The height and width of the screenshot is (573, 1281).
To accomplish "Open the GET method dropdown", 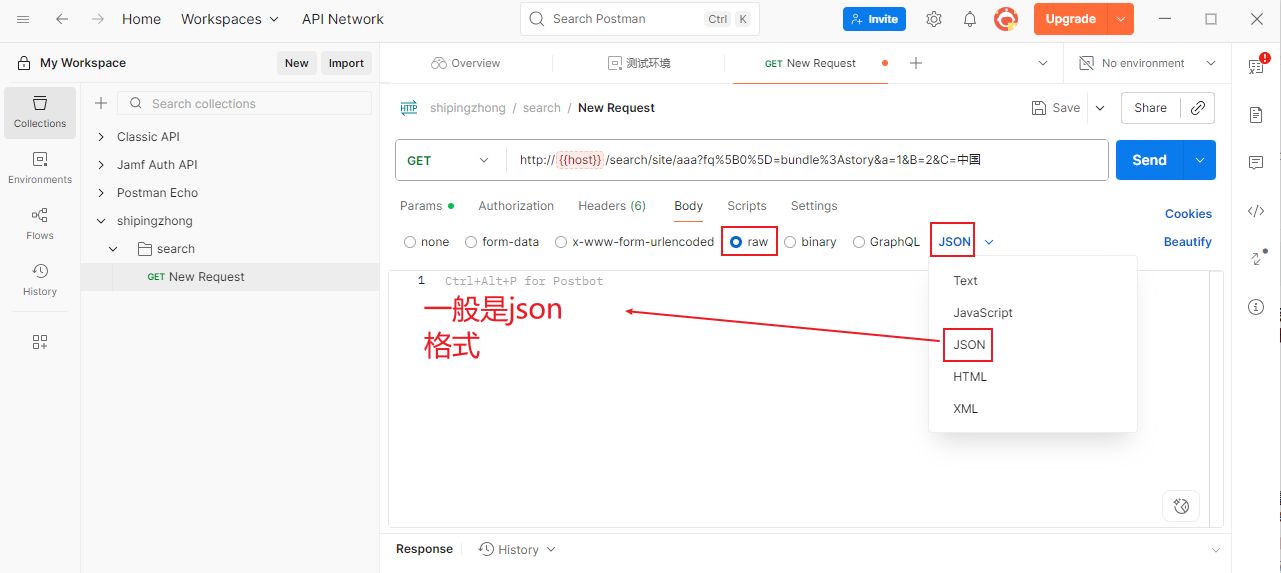I will point(450,160).
